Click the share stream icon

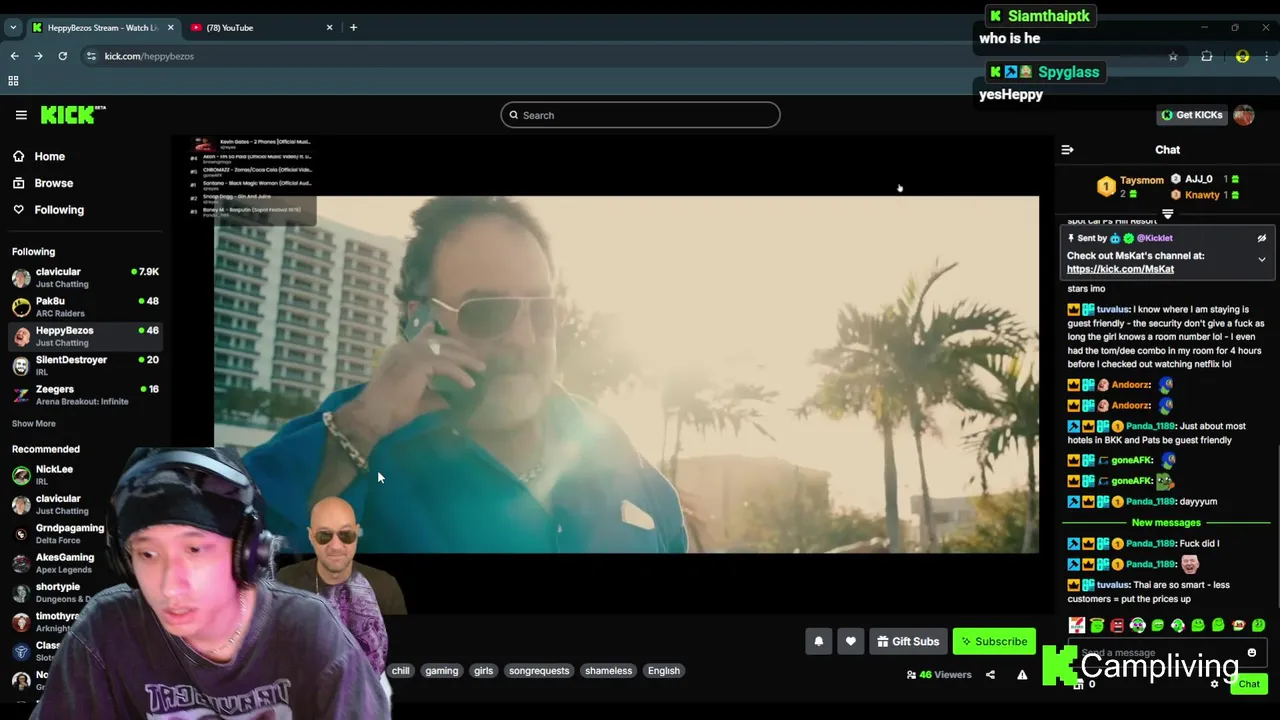tap(990, 675)
